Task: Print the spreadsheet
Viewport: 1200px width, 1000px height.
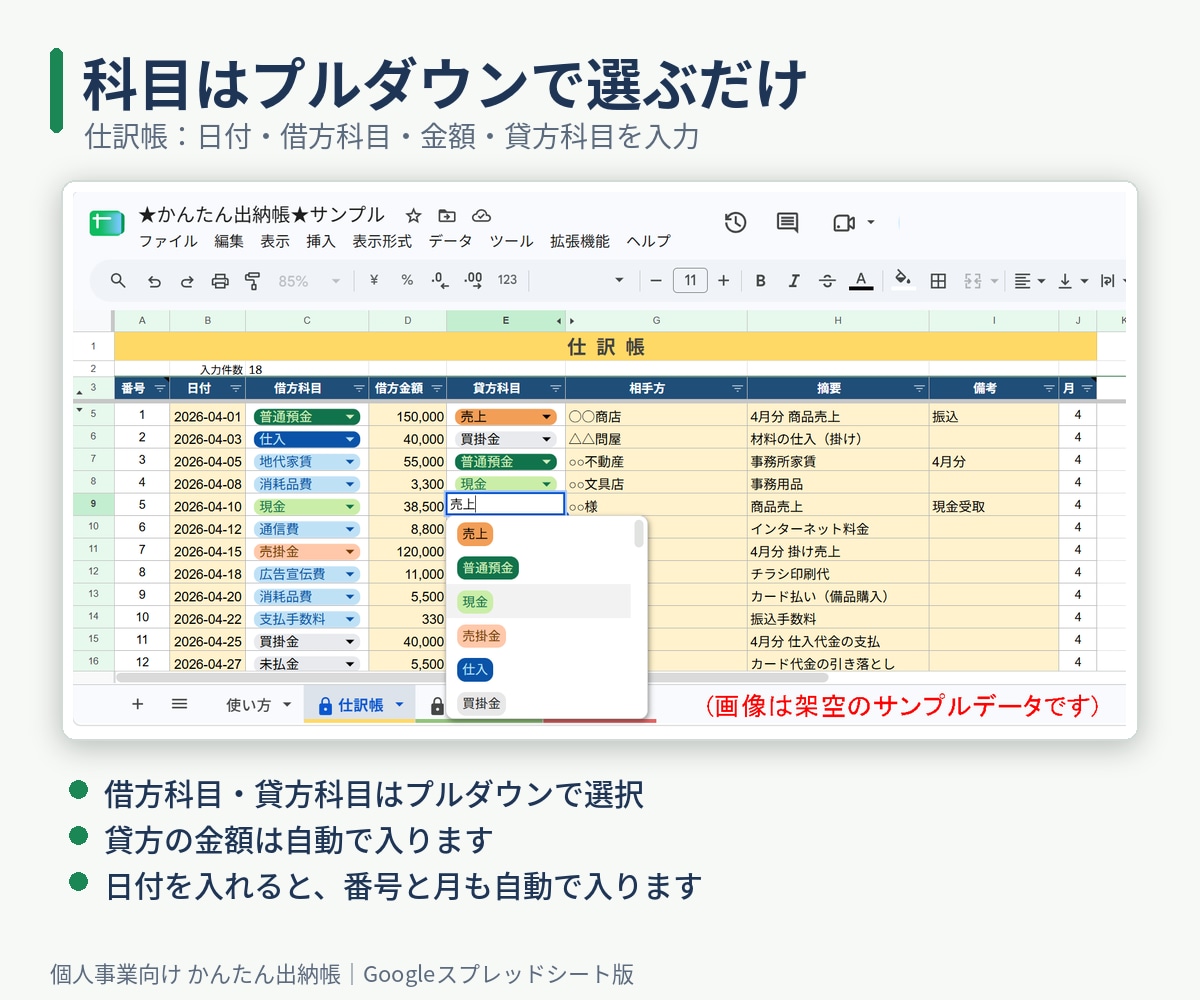Action: [x=220, y=281]
